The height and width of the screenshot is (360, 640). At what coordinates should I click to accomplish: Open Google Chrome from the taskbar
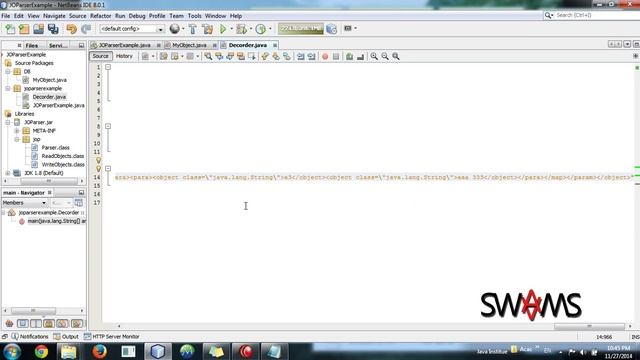pyautogui.click(x=41, y=351)
